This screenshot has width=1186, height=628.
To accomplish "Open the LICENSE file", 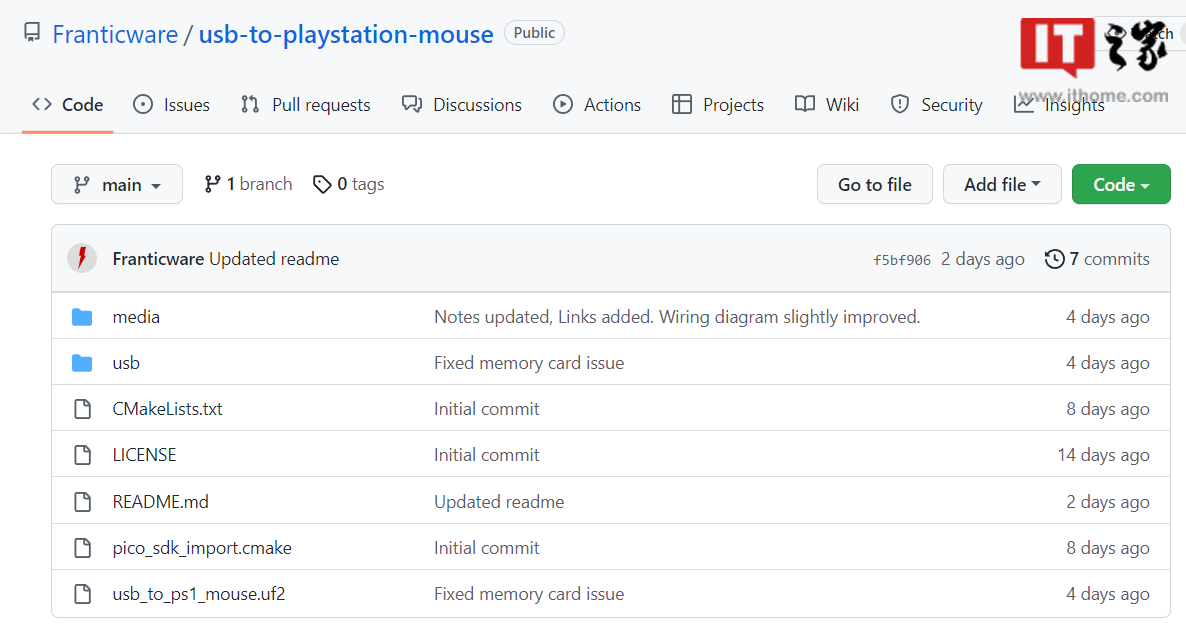I will tap(144, 455).
